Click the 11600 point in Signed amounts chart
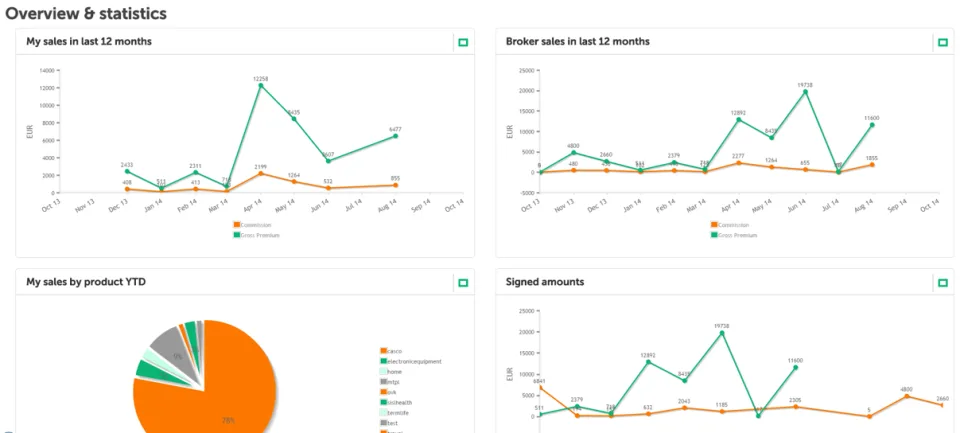Screen dimensions: 960x433 coord(795,367)
